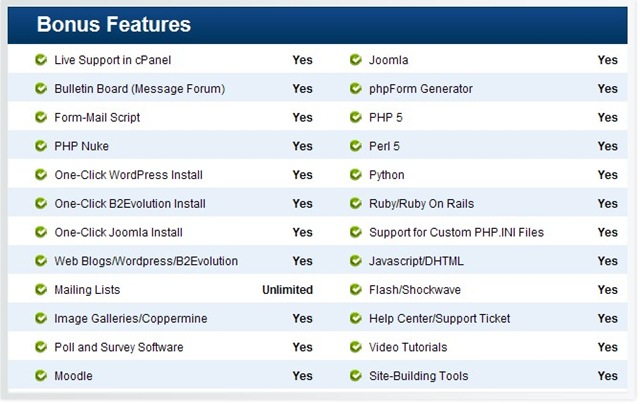Click the Ruby/Ruby On Rails feature label
The image size is (640, 404).
422,204
